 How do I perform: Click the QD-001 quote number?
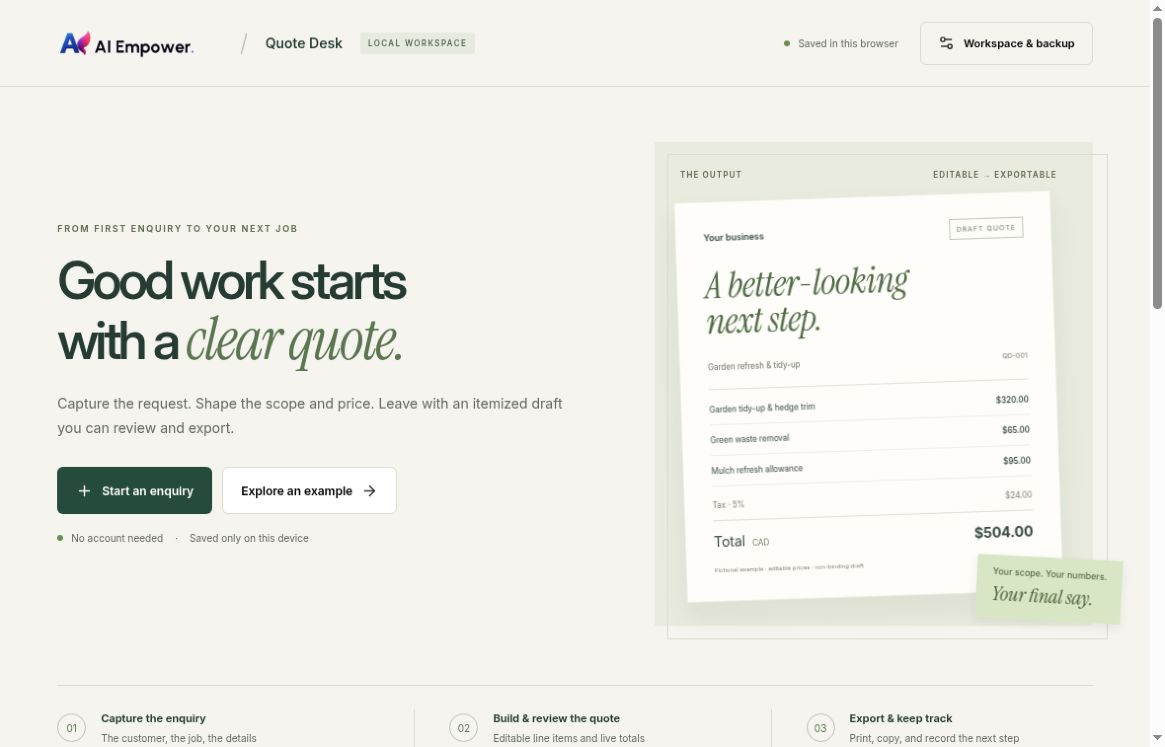point(1014,355)
